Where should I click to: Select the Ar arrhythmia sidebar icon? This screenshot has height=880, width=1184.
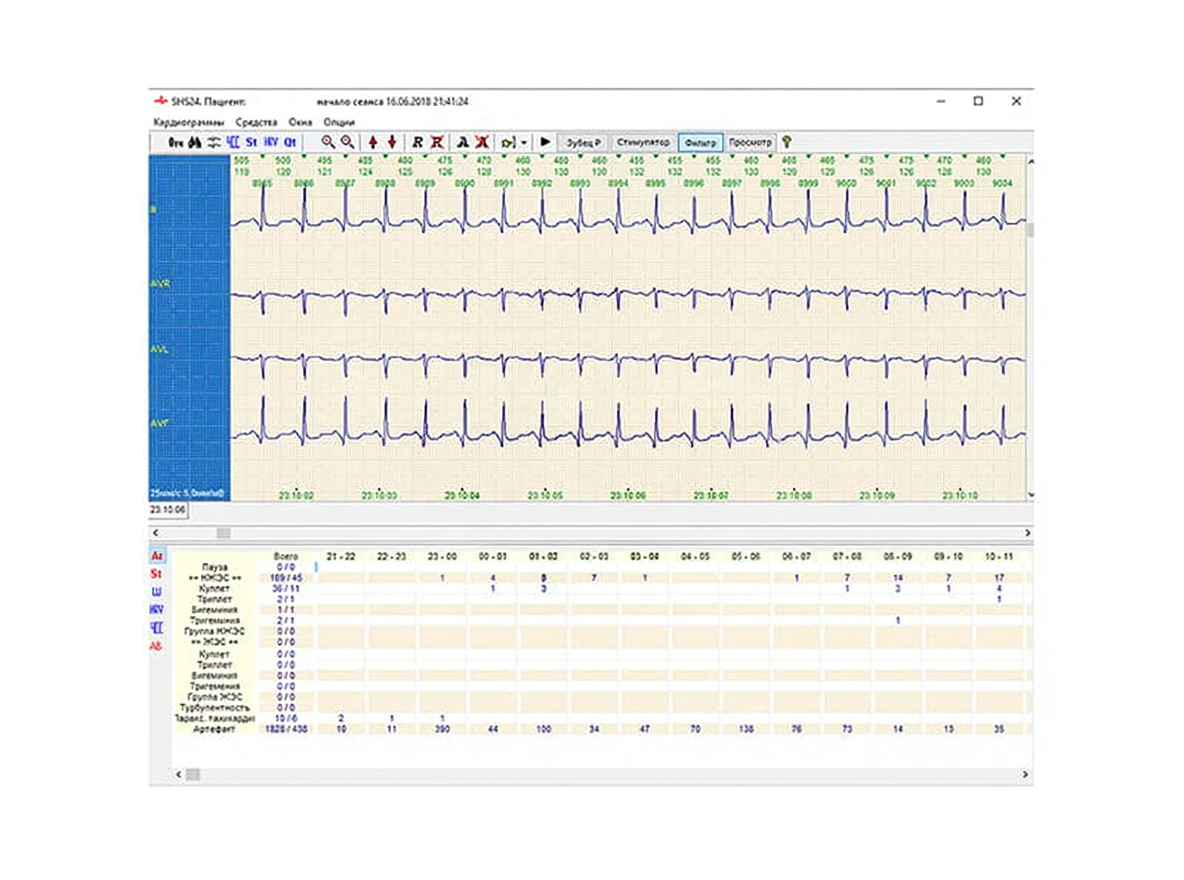[157, 555]
